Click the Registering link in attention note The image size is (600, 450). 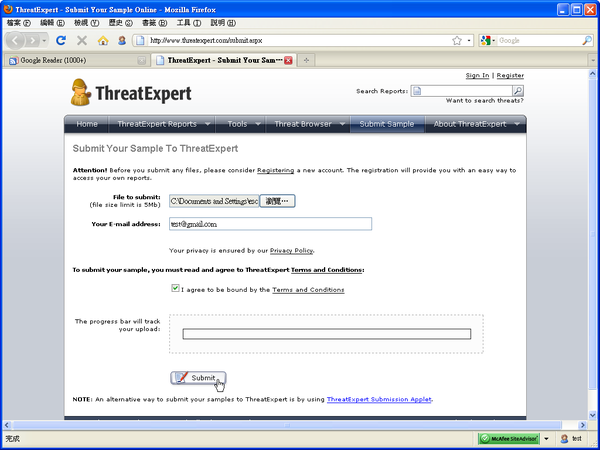pyautogui.click(x=276, y=170)
